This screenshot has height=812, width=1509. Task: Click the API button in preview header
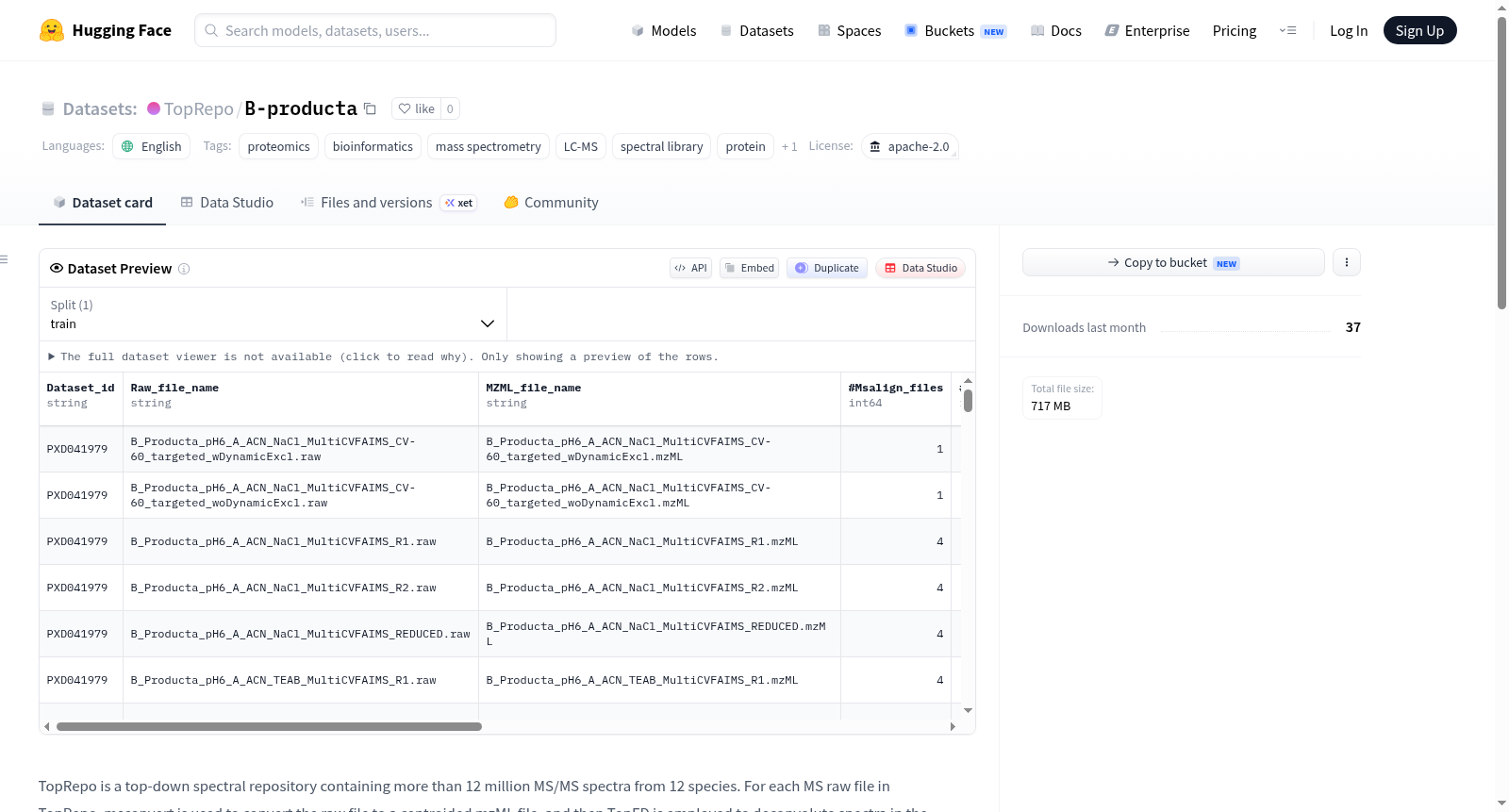[x=690, y=268]
